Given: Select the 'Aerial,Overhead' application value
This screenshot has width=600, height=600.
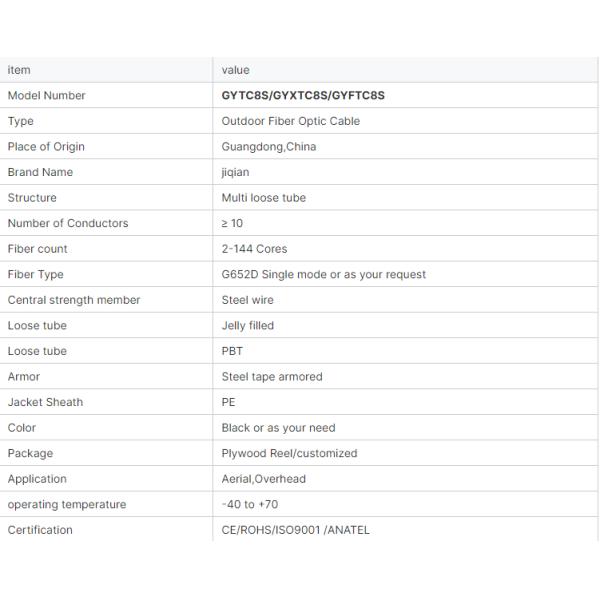Looking at the screenshot, I should pos(264,479).
